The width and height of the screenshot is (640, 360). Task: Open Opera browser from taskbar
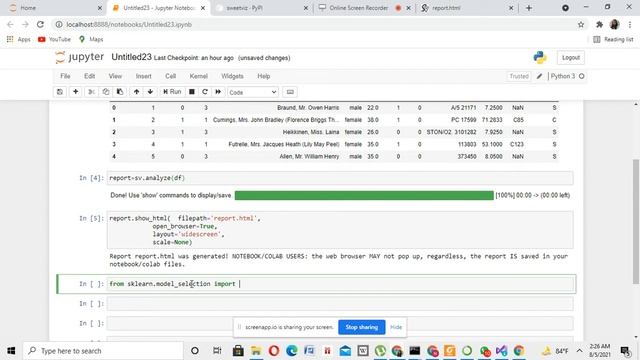[x=274, y=351]
